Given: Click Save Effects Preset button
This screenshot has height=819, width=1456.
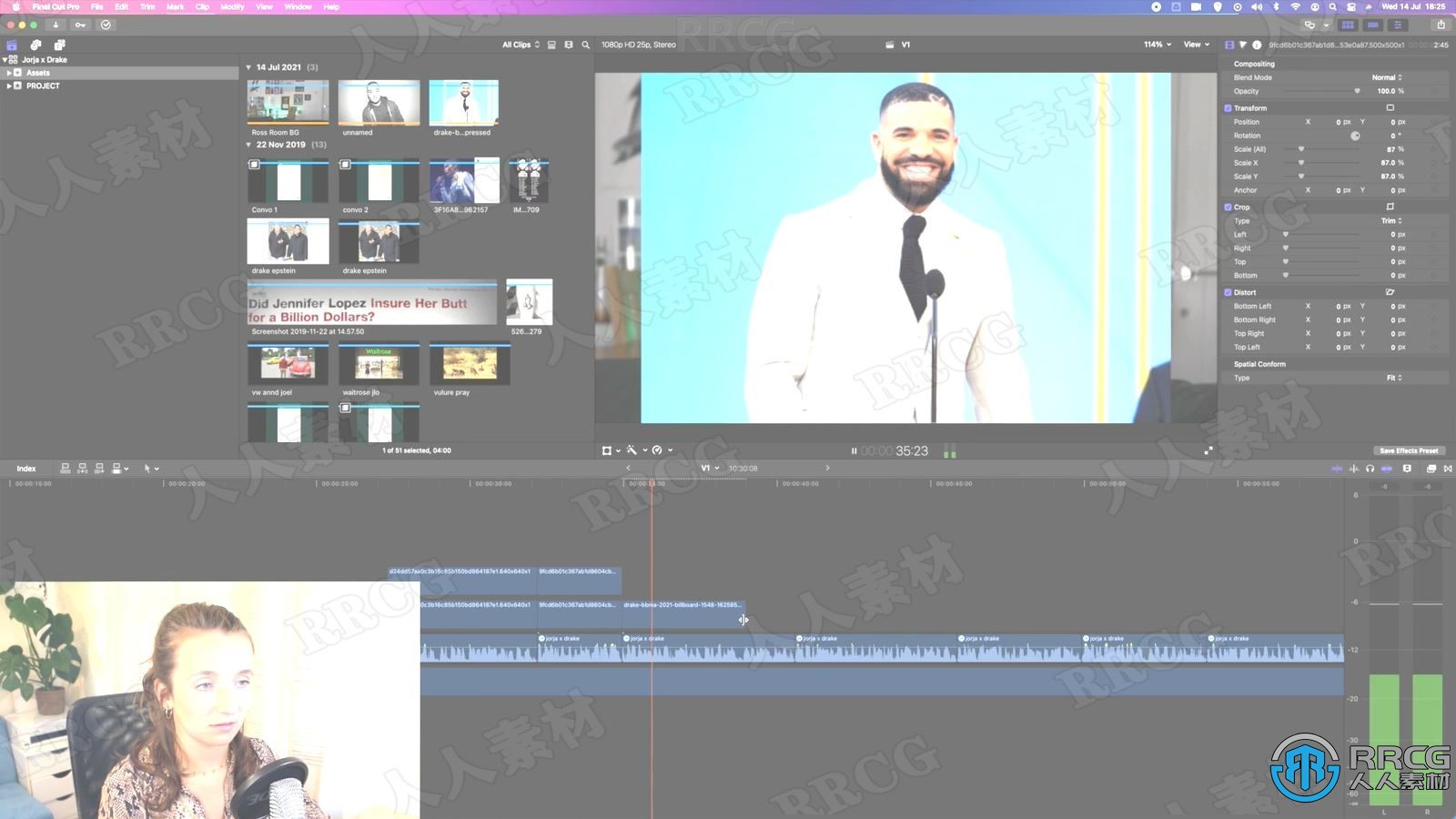Looking at the screenshot, I should point(1409,450).
